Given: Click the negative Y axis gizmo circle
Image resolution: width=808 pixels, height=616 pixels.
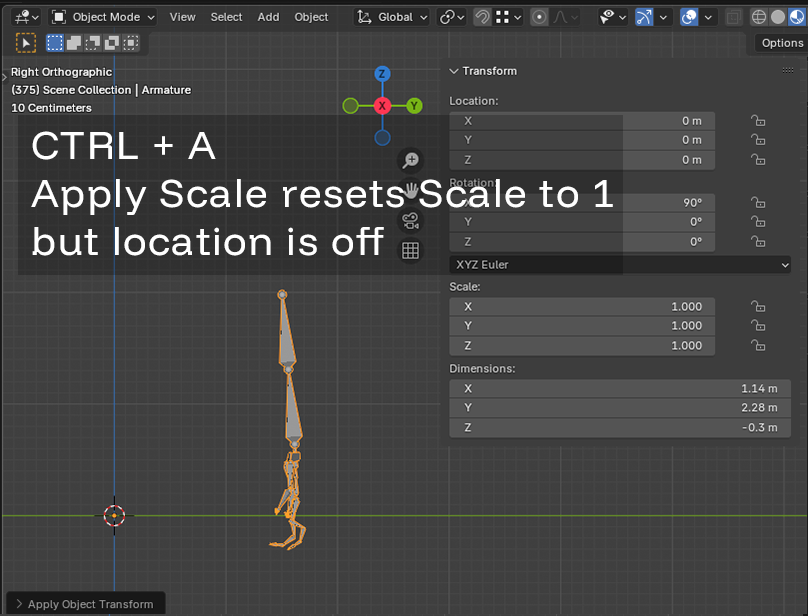Looking at the screenshot, I should click(x=350, y=106).
